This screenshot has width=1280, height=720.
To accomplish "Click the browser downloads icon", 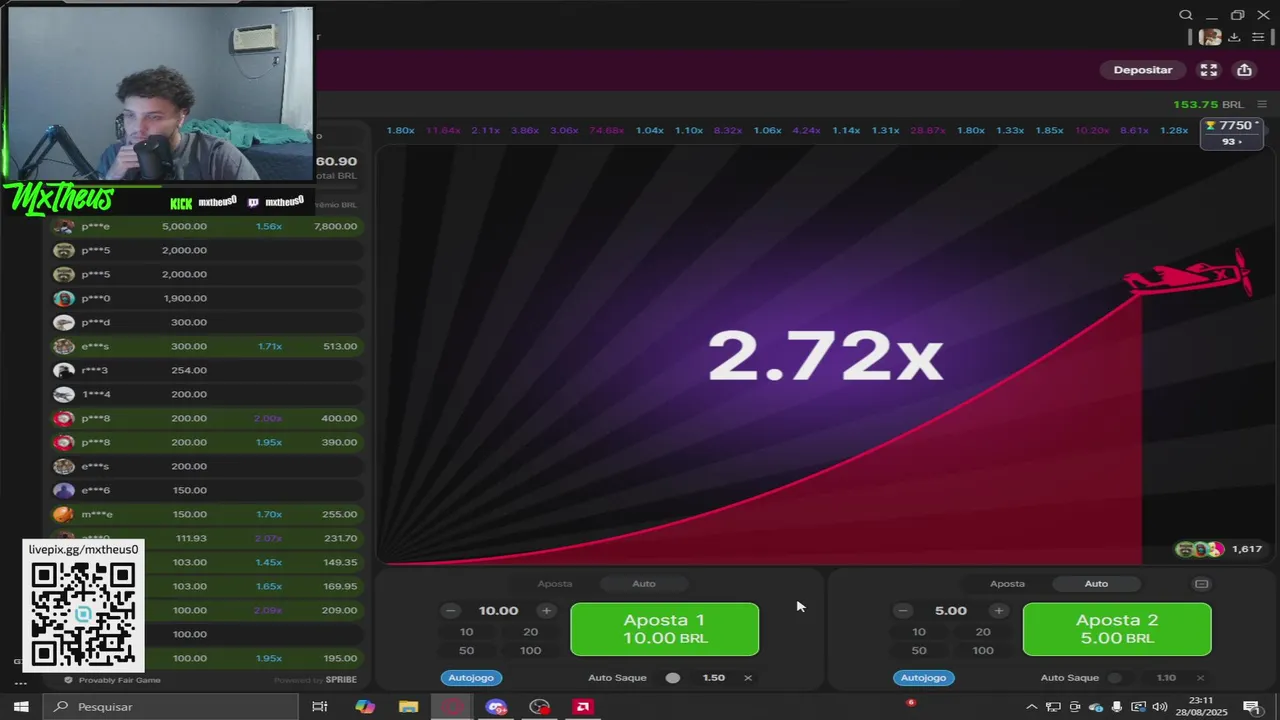I will click(1234, 37).
